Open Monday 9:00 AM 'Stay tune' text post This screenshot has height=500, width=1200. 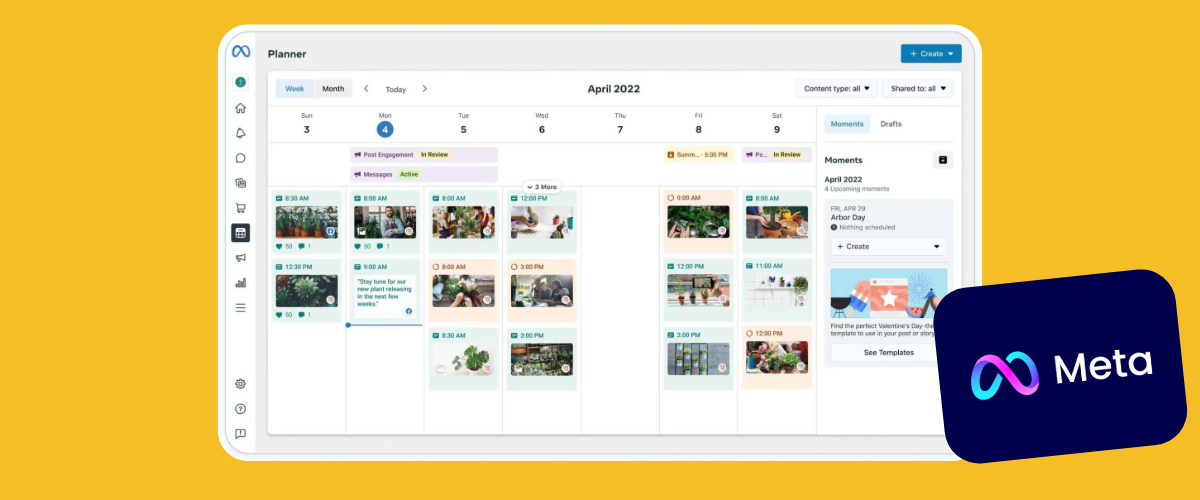pyautogui.click(x=385, y=290)
